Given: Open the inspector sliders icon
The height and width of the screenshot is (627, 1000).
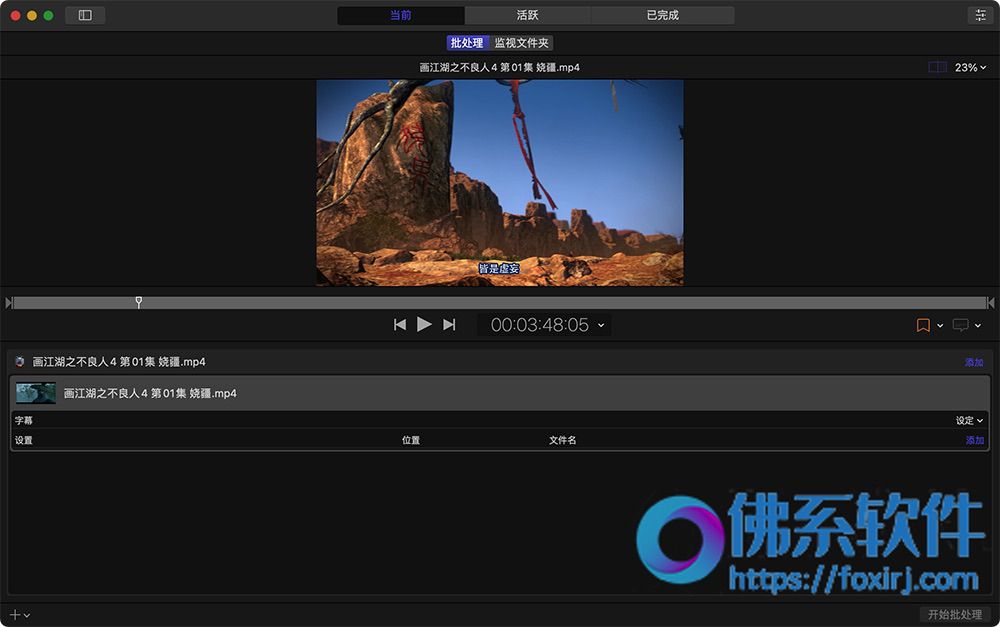Looking at the screenshot, I should [980, 15].
